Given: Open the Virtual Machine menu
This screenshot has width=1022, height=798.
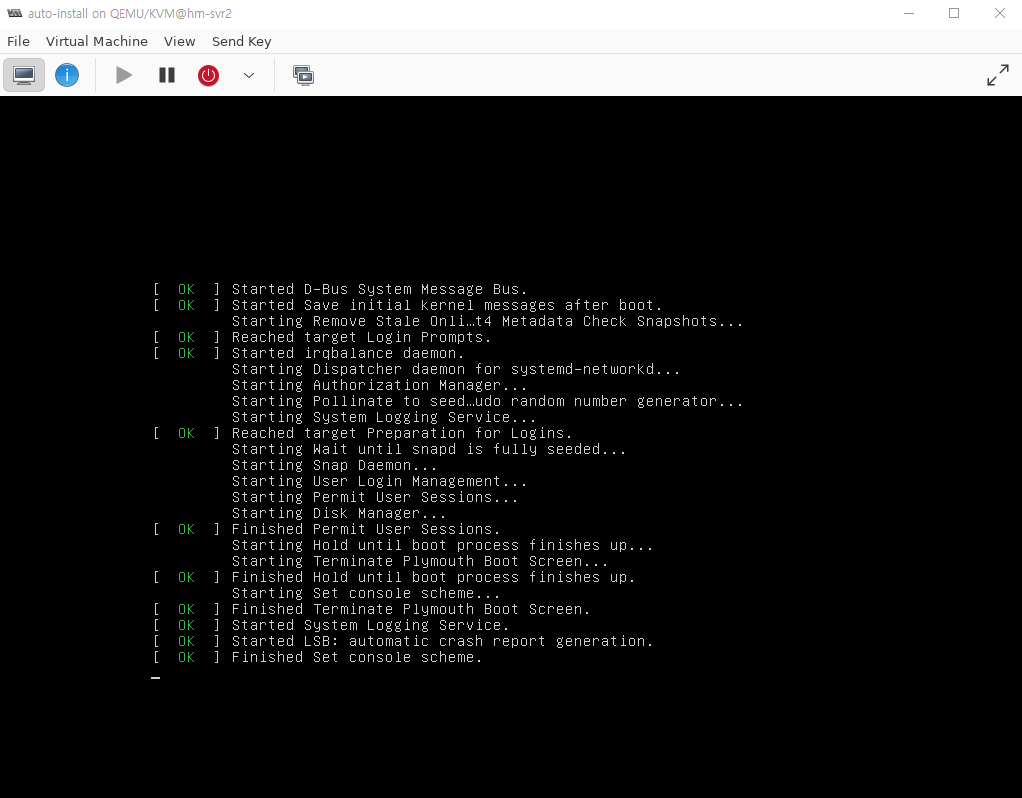Looking at the screenshot, I should pyautogui.click(x=97, y=41).
